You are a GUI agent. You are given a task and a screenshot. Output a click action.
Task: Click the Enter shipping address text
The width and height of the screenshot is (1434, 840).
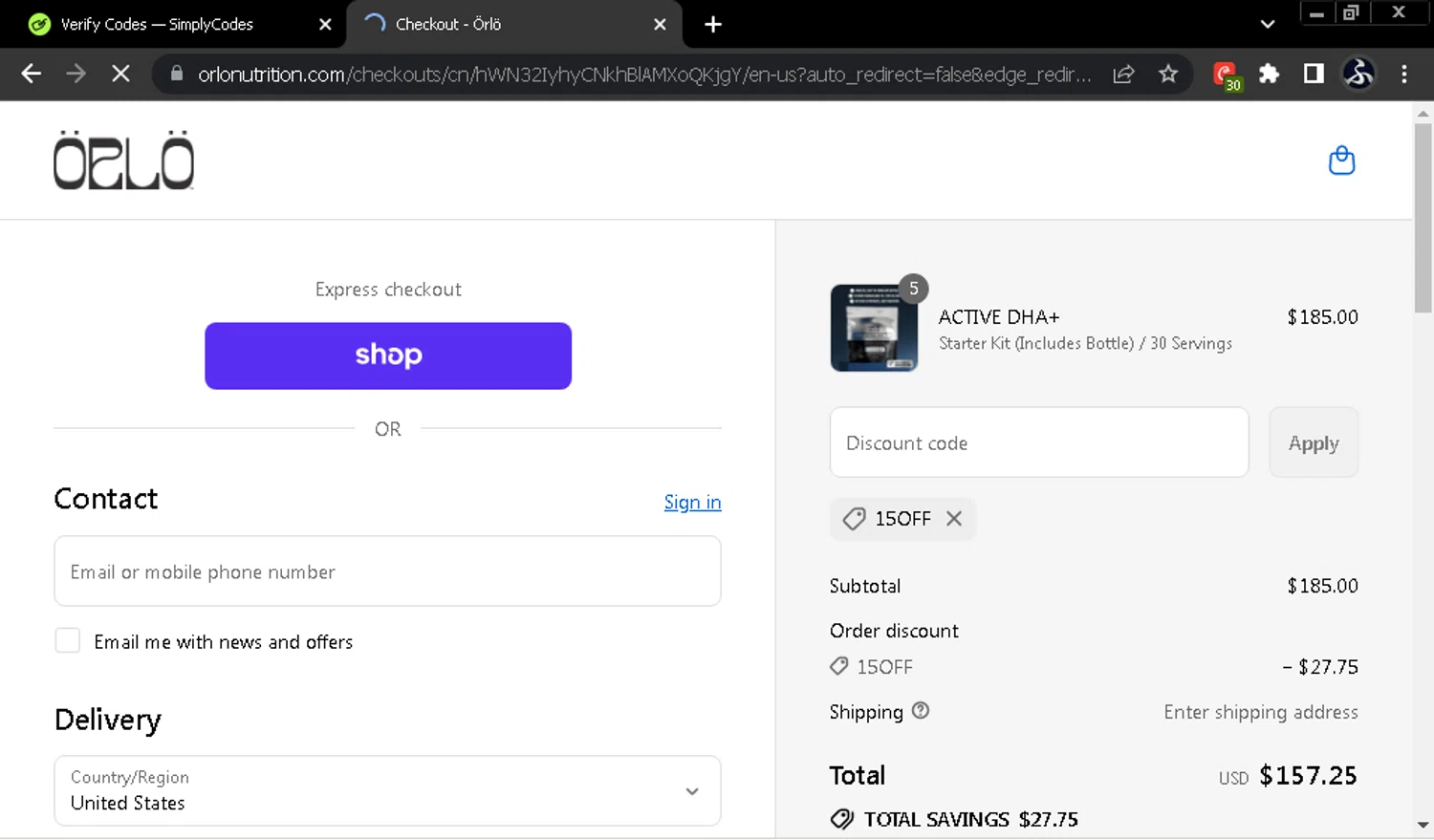(x=1260, y=712)
